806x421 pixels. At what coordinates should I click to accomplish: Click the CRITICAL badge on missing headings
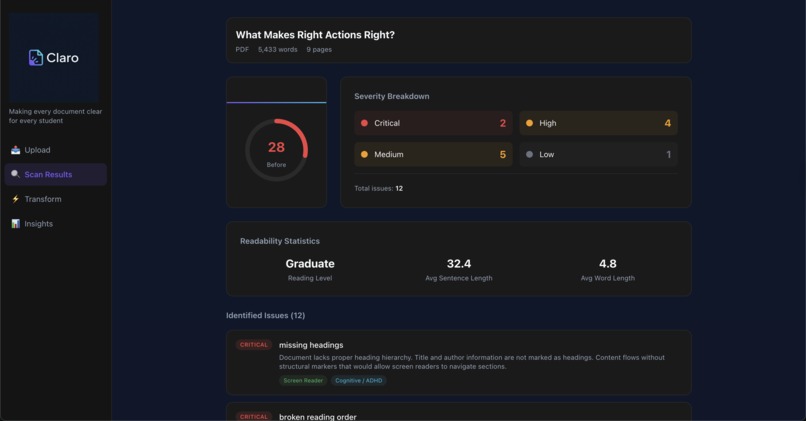[254, 345]
